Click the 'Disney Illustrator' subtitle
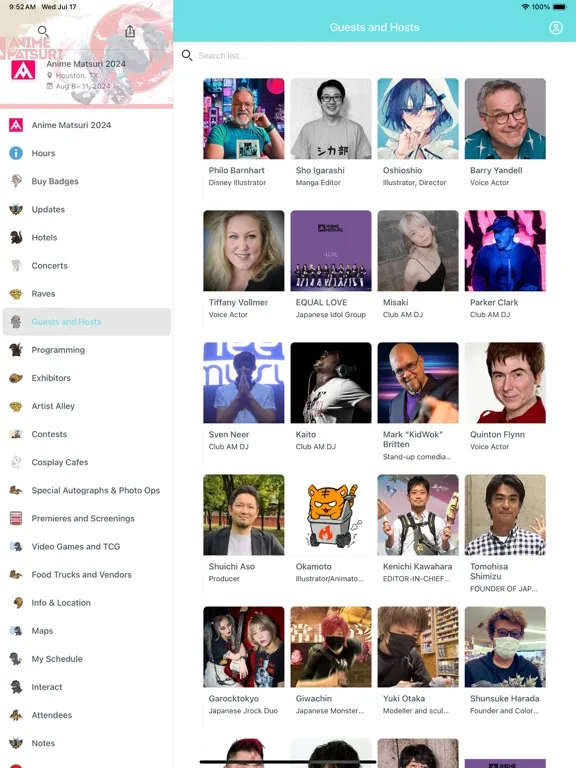The image size is (576, 768). 237,183
